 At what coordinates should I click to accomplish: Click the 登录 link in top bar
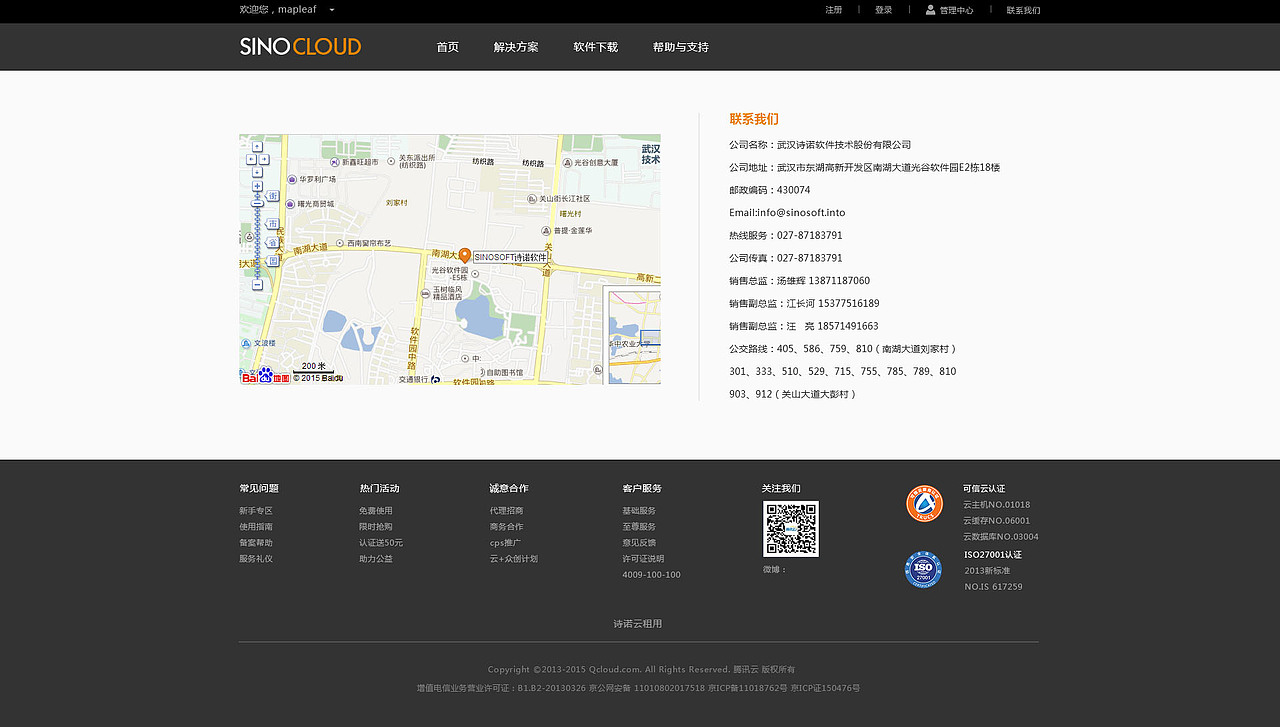(884, 10)
